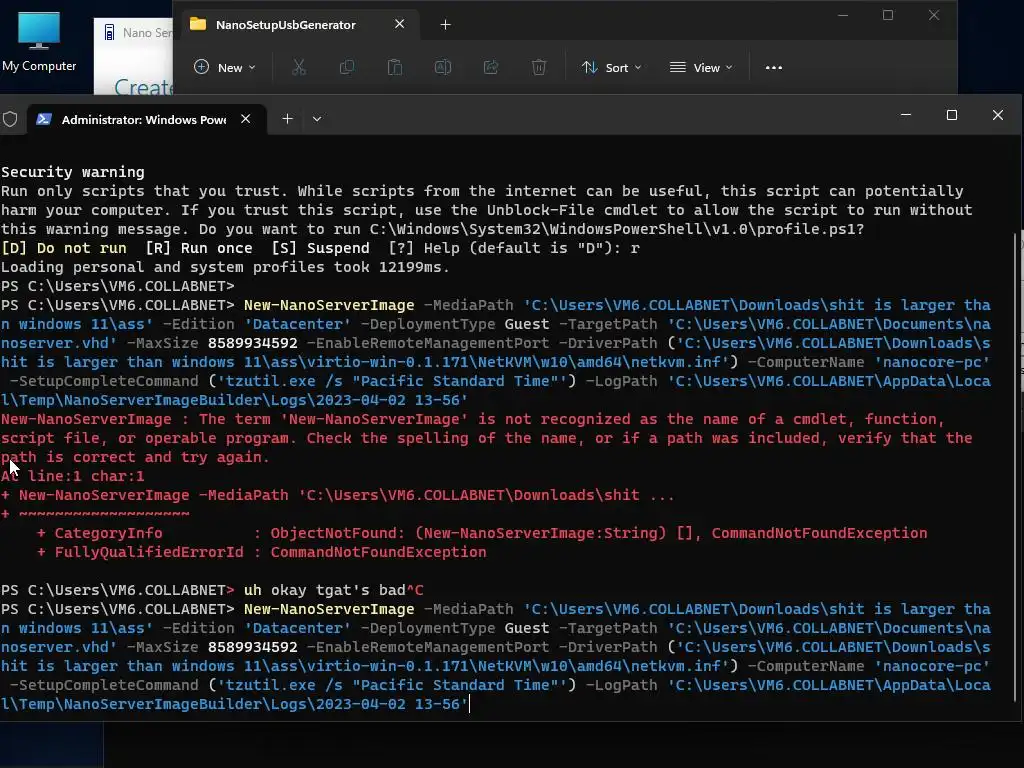
Task: Click the second New-NanoServerImage command
Action: pos(328,609)
